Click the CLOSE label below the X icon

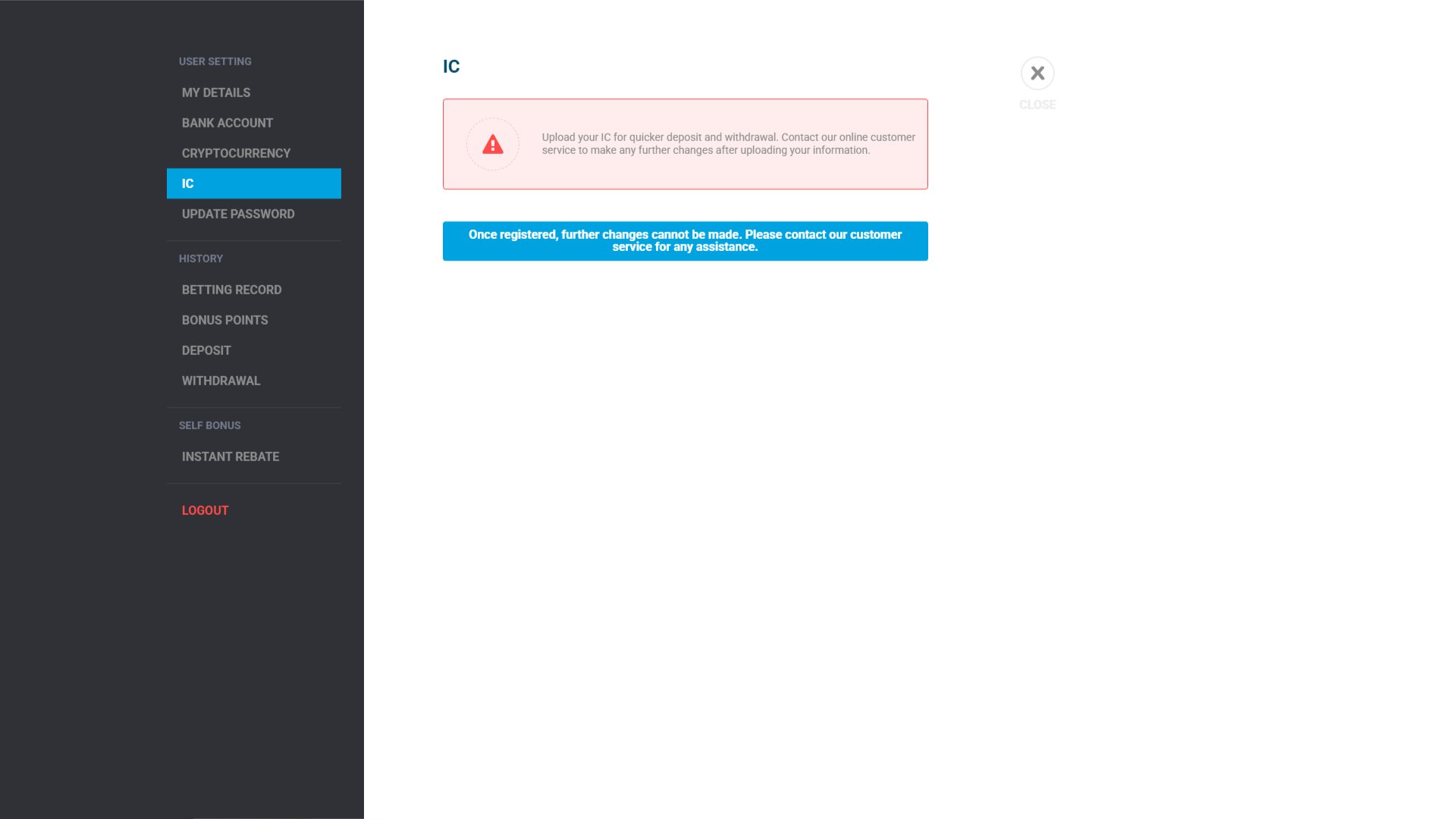[1037, 105]
